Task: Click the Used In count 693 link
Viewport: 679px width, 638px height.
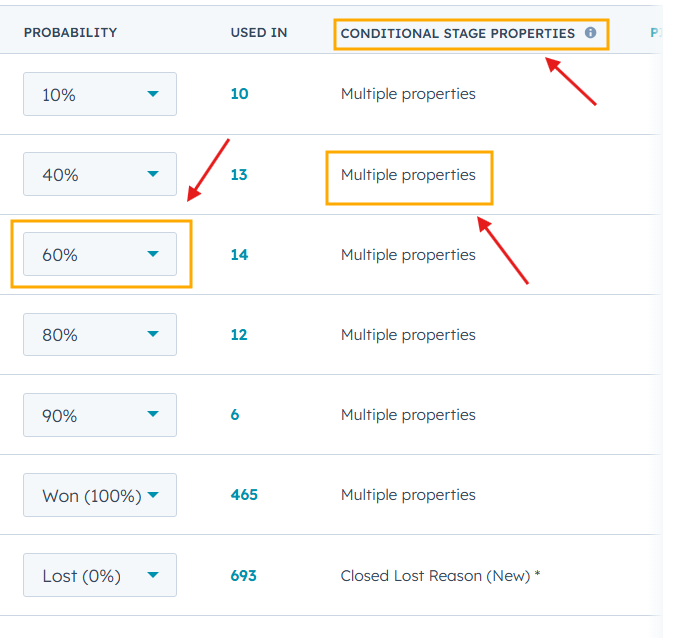Action: (244, 575)
